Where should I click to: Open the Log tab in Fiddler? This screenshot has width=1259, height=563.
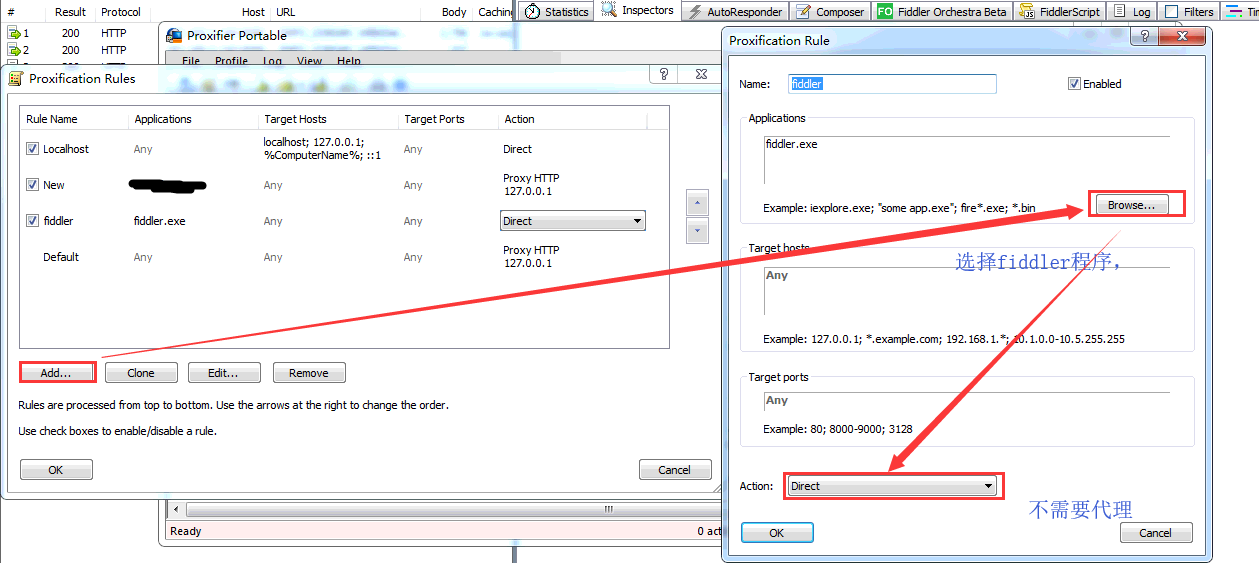(1131, 11)
